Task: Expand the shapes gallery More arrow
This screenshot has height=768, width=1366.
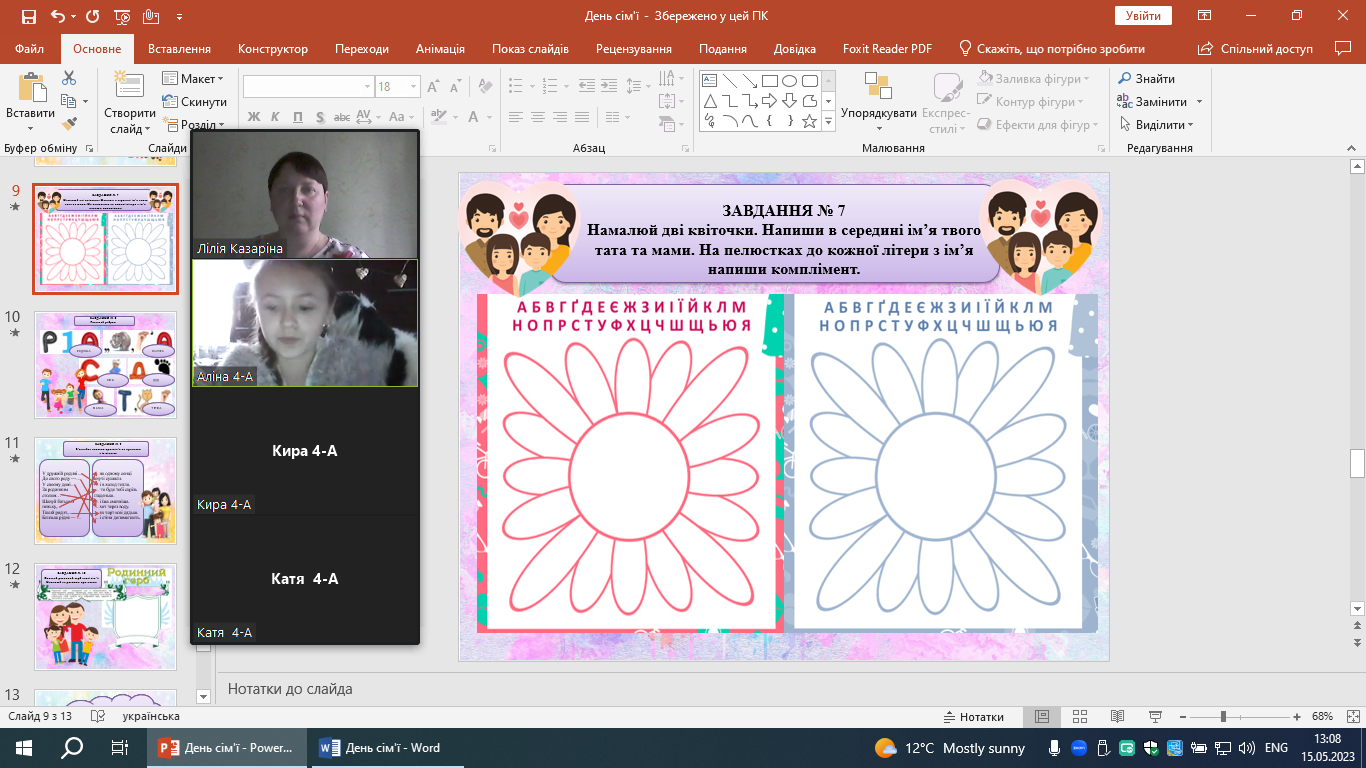Action: (x=828, y=121)
